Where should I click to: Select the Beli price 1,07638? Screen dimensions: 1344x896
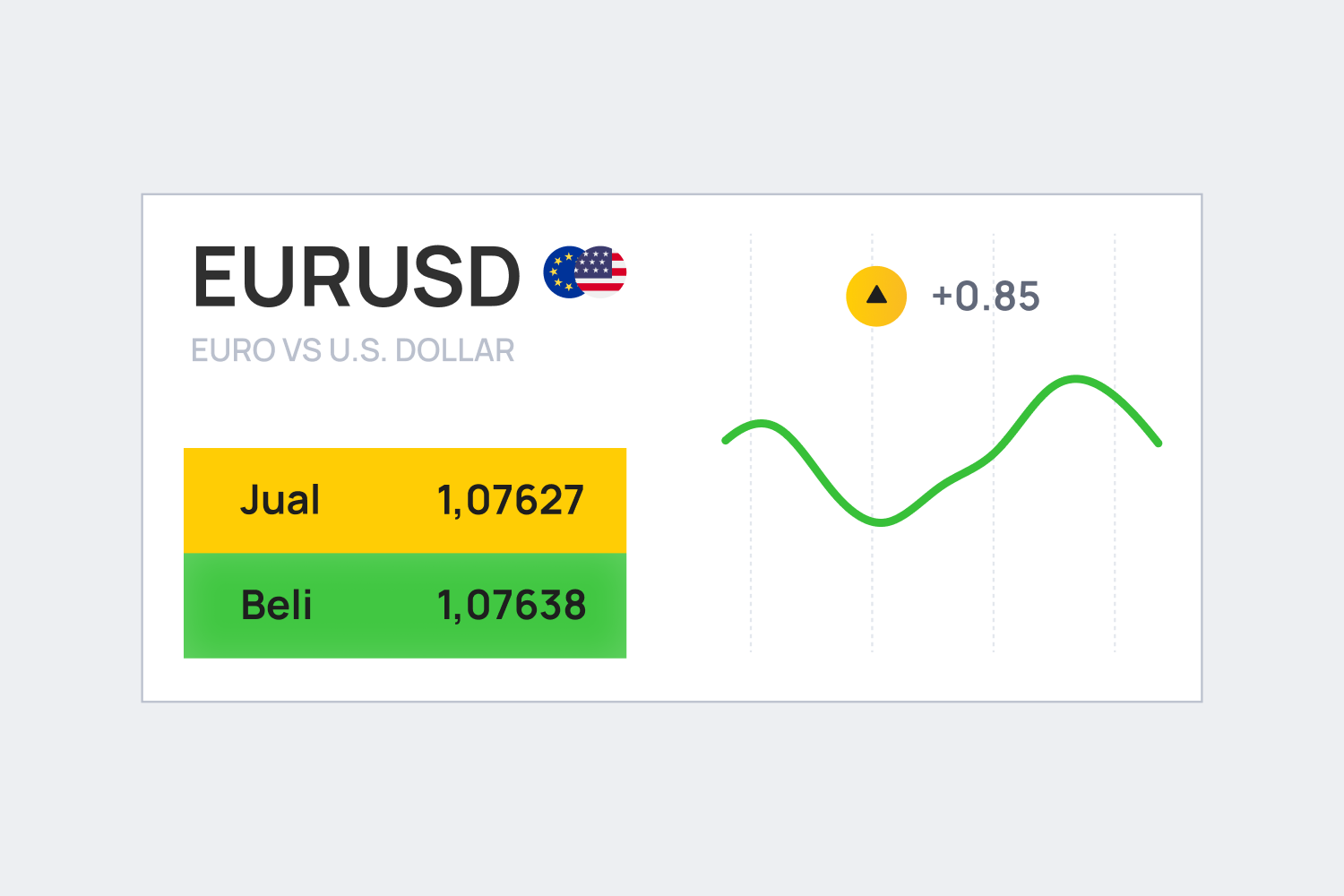(x=512, y=606)
